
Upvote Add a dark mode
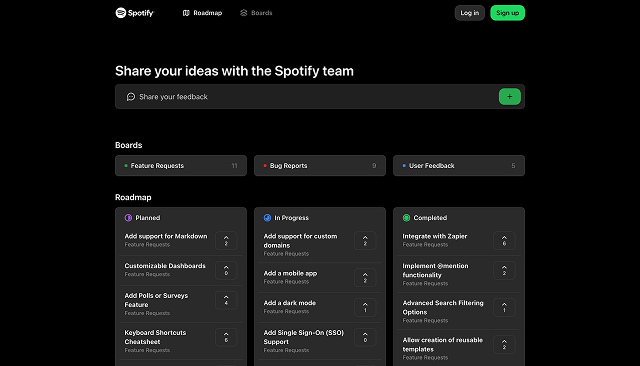(365, 308)
